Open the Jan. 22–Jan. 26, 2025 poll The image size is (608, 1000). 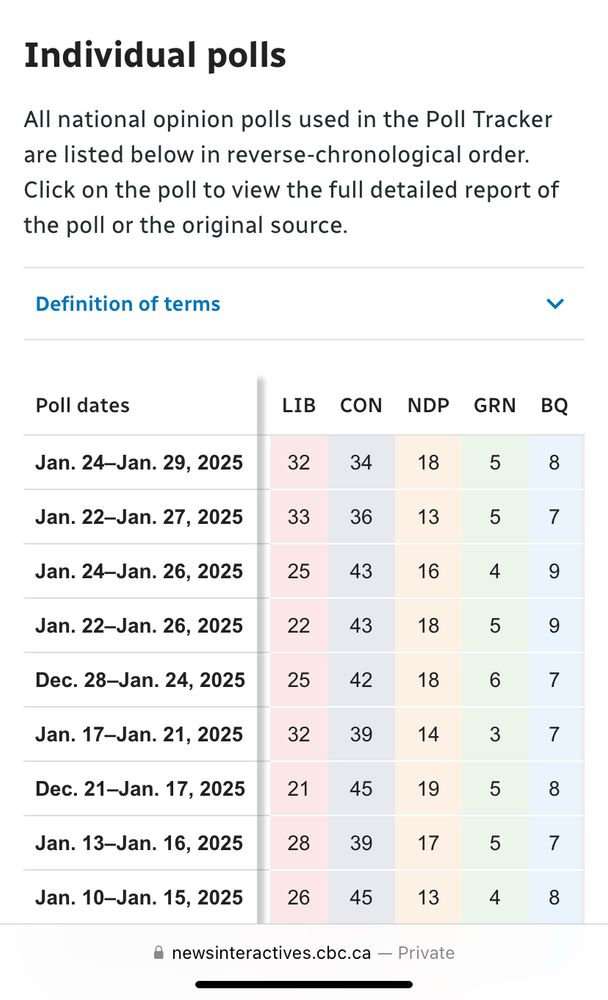point(139,625)
